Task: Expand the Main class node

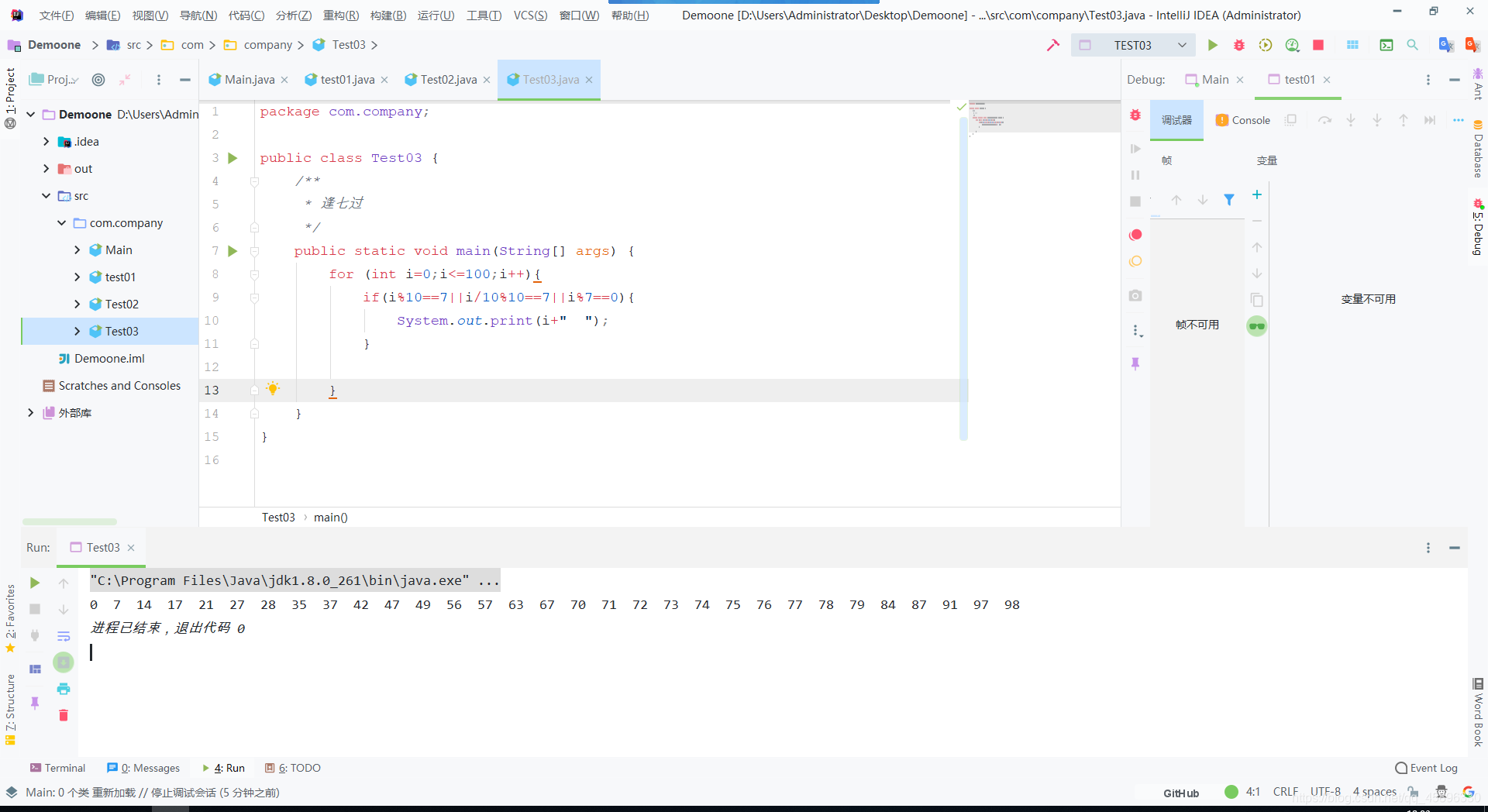Action: tap(77, 249)
